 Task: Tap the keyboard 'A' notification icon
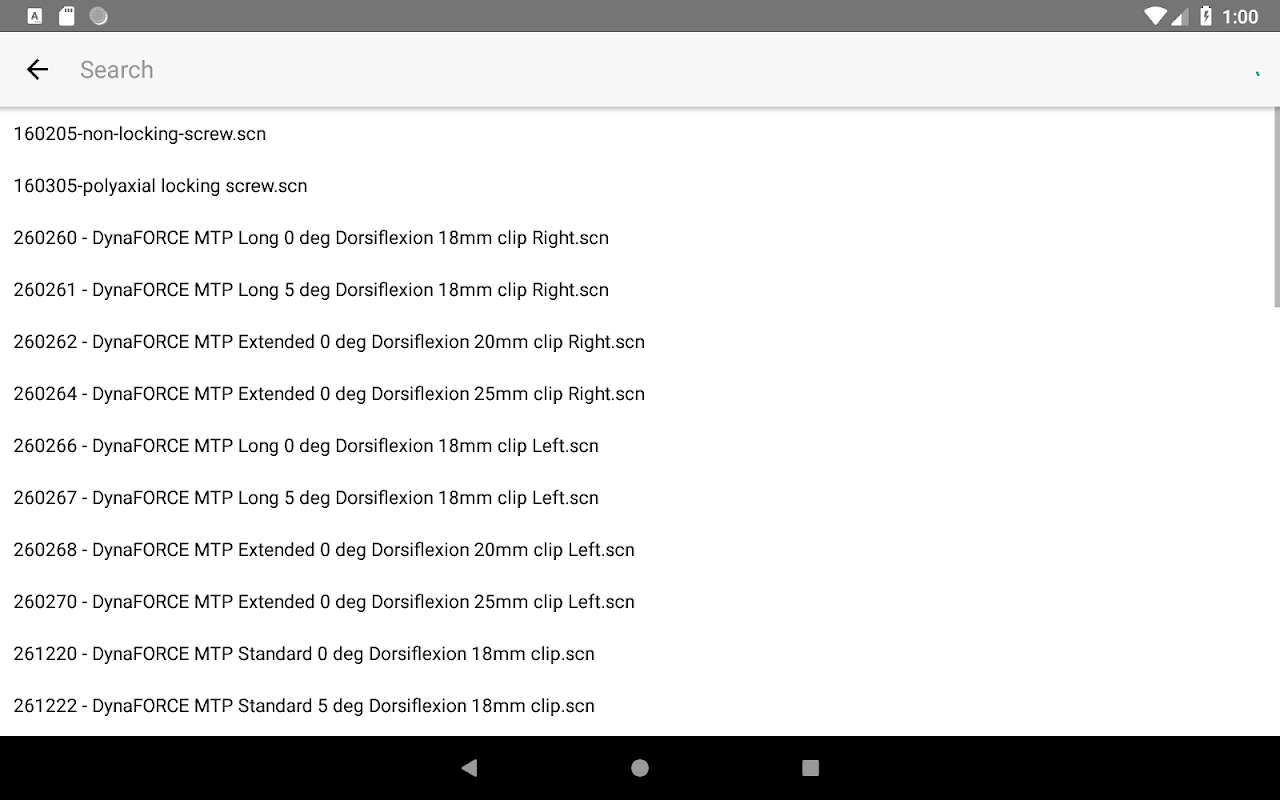[x=35, y=16]
